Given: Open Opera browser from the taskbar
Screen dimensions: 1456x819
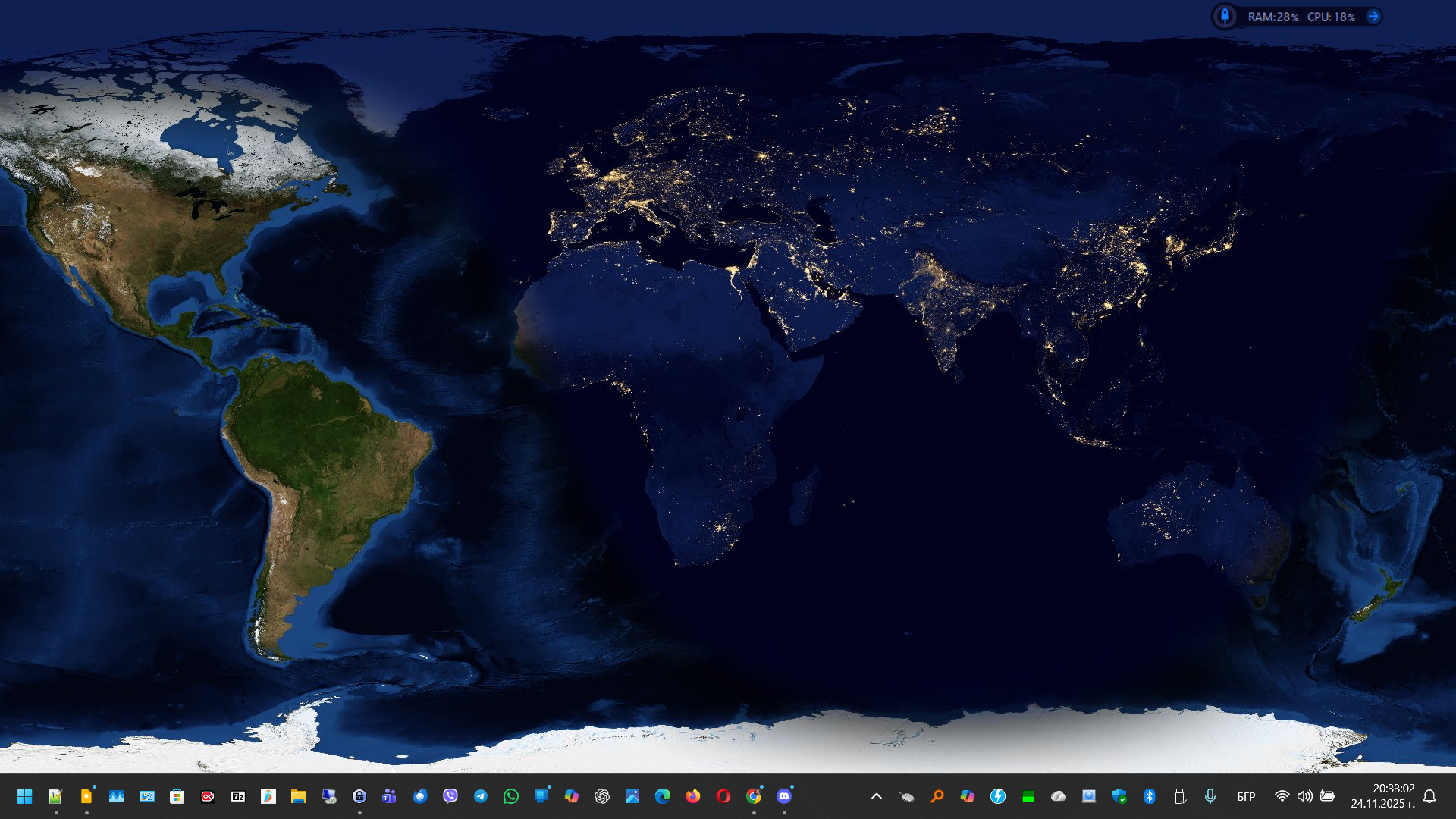Looking at the screenshot, I should click(723, 796).
